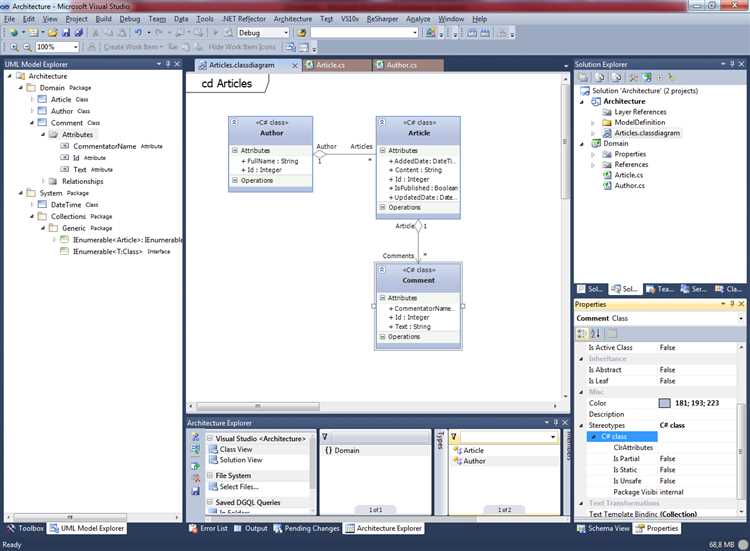This screenshot has height=551, width=750.
Task: Click the diagram horizontal scrollbar thumb
Action: coord(258,406)
